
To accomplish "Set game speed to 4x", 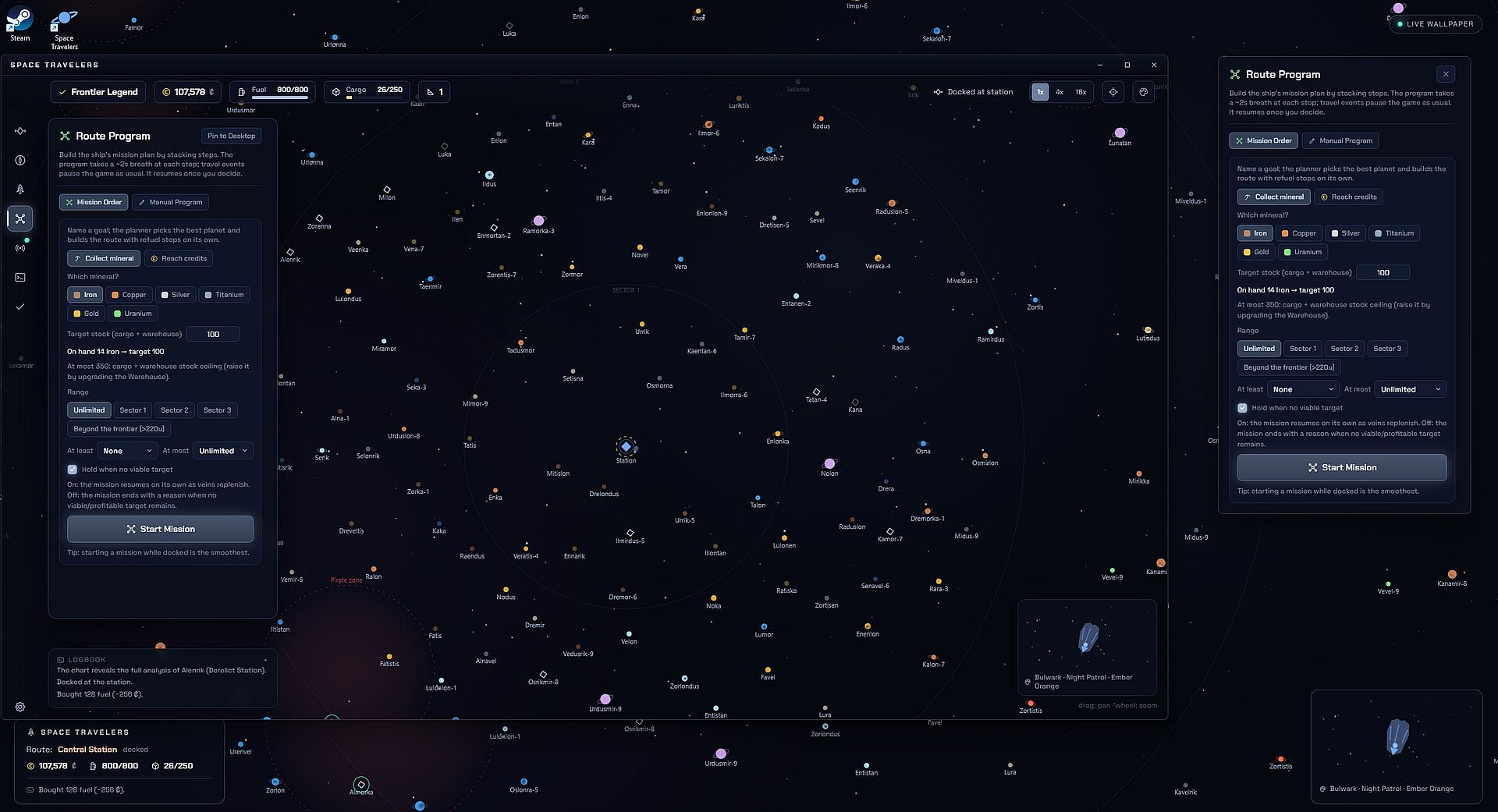I will point(1060,92).
